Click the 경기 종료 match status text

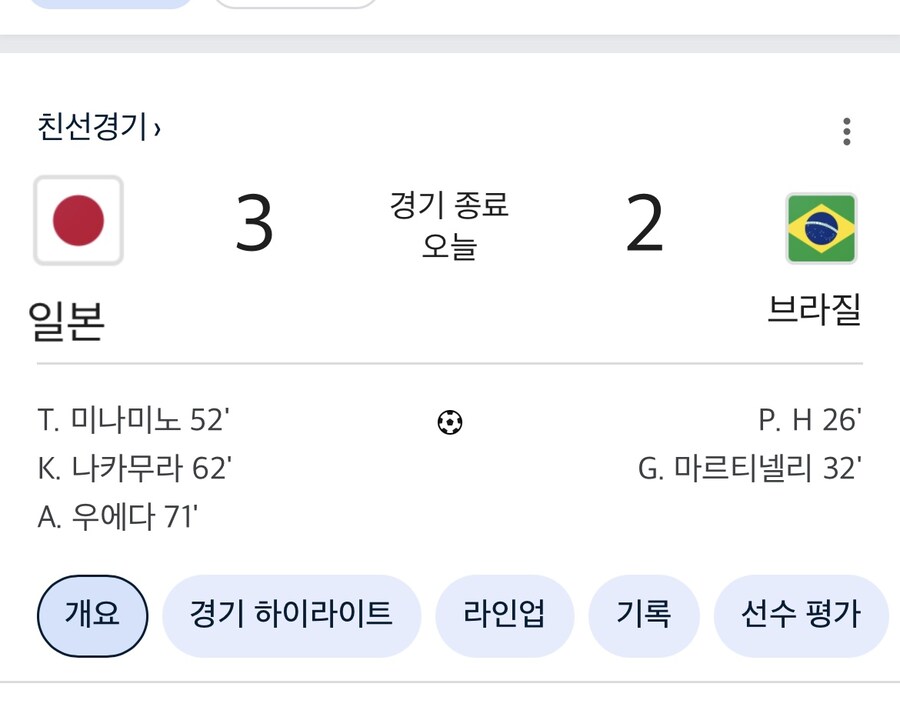[x=449, y=206]
